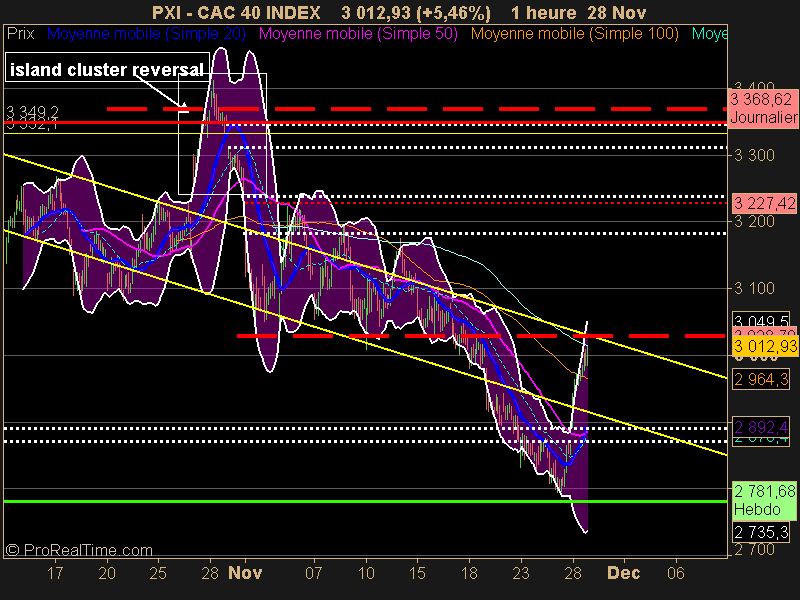Select the Prix legend label
800x600 pixels.
click(x=21, y=34)
